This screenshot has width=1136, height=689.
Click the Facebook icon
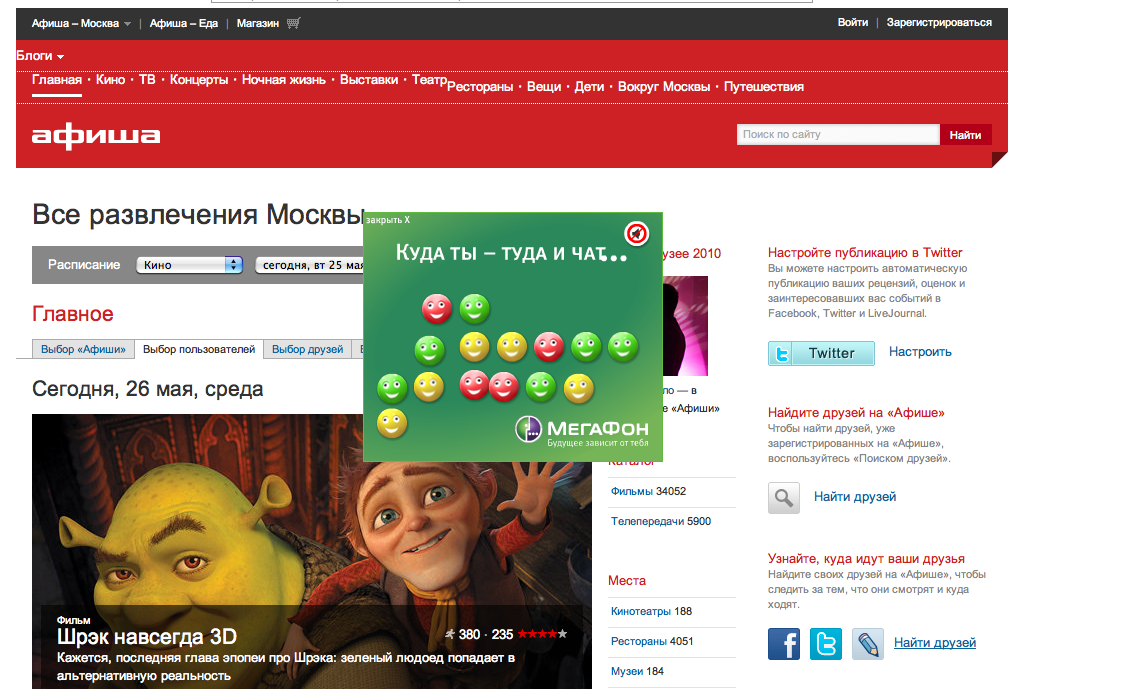[x=784, y=643]
